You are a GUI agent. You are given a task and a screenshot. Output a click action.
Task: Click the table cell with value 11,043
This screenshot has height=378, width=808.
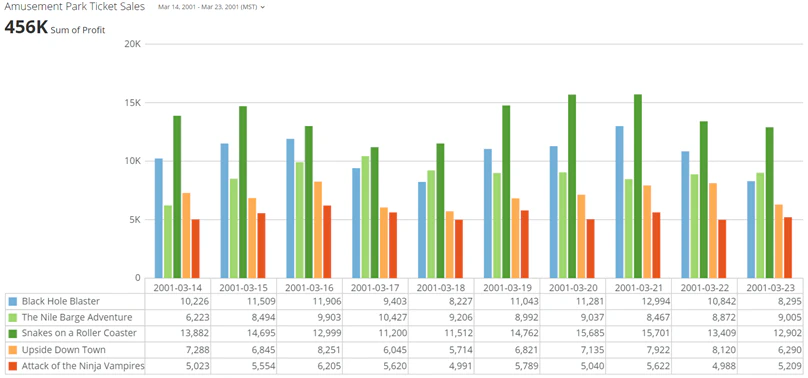pos(507,301)
